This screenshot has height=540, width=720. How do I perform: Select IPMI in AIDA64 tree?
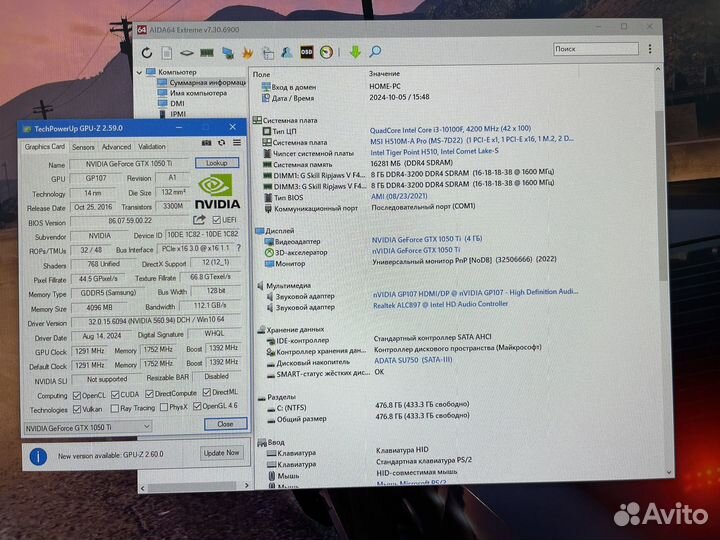click(x=173, y=114)
